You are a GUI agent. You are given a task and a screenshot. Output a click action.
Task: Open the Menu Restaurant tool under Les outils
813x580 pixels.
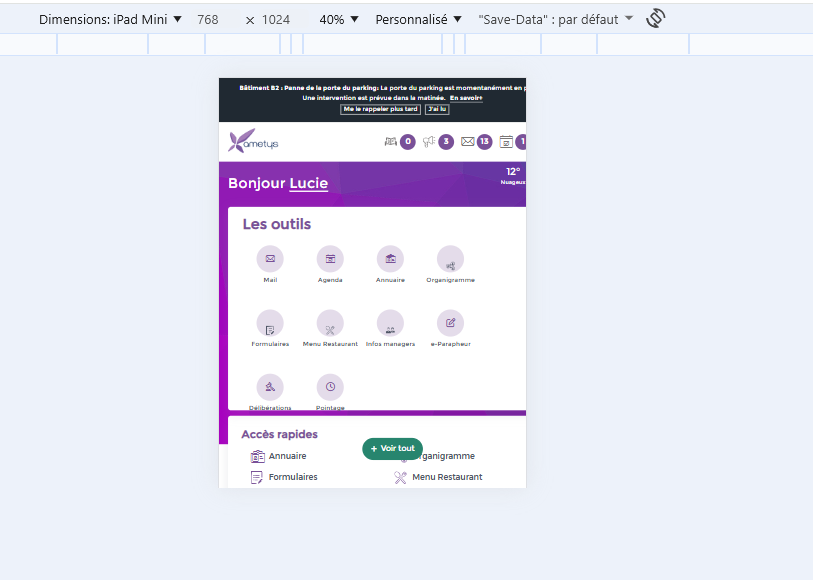(330, 323)
